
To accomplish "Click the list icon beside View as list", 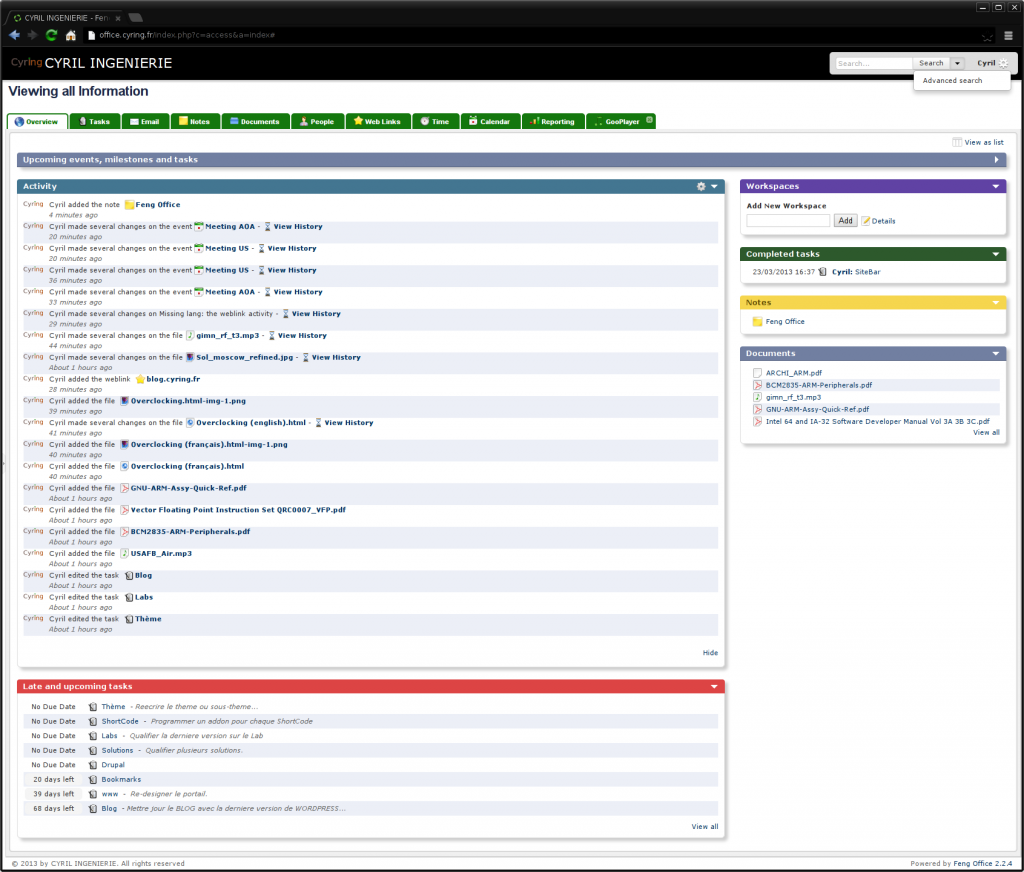I will click(957, 142).
